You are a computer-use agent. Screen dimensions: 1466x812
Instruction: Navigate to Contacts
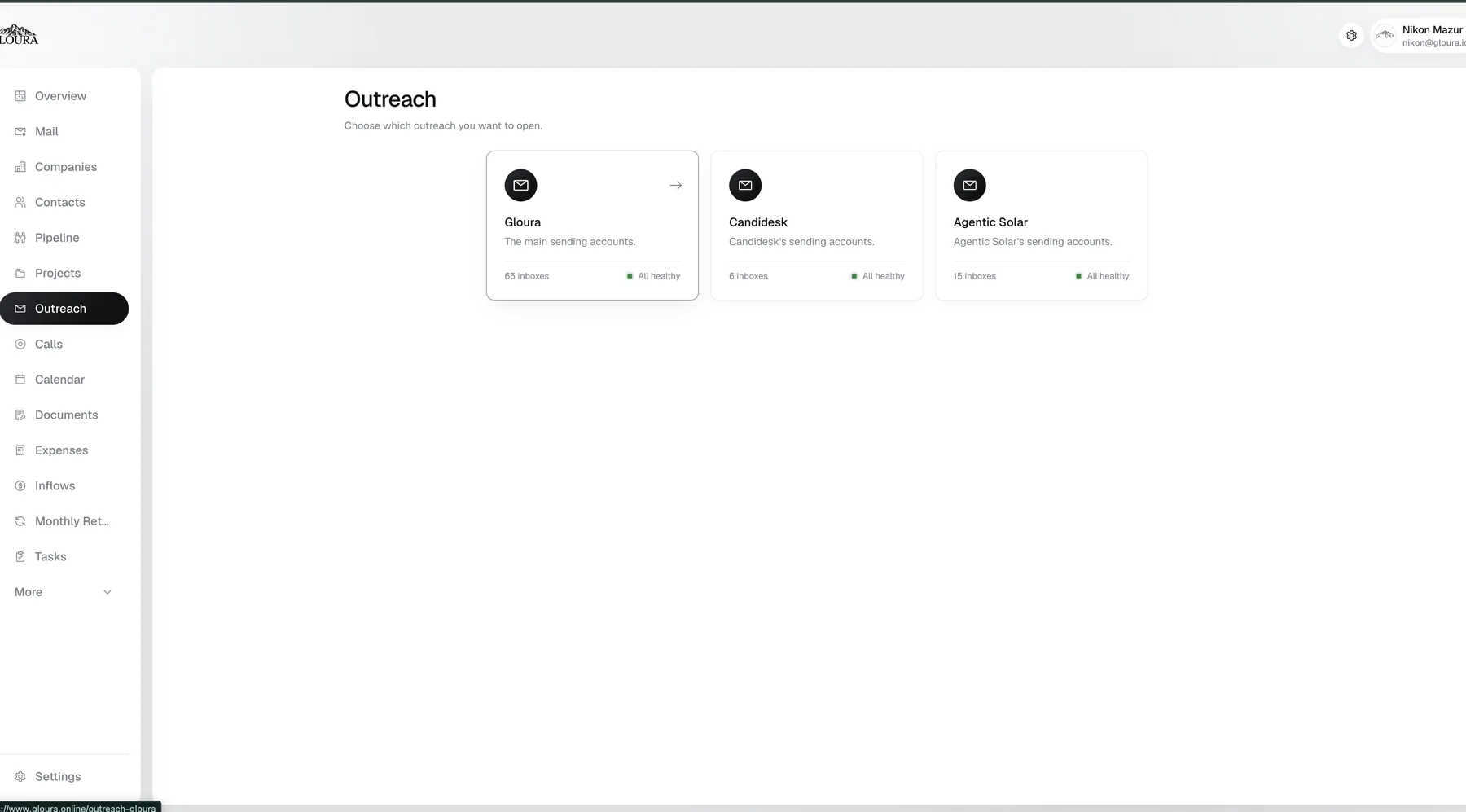click(x=64, y=202)
